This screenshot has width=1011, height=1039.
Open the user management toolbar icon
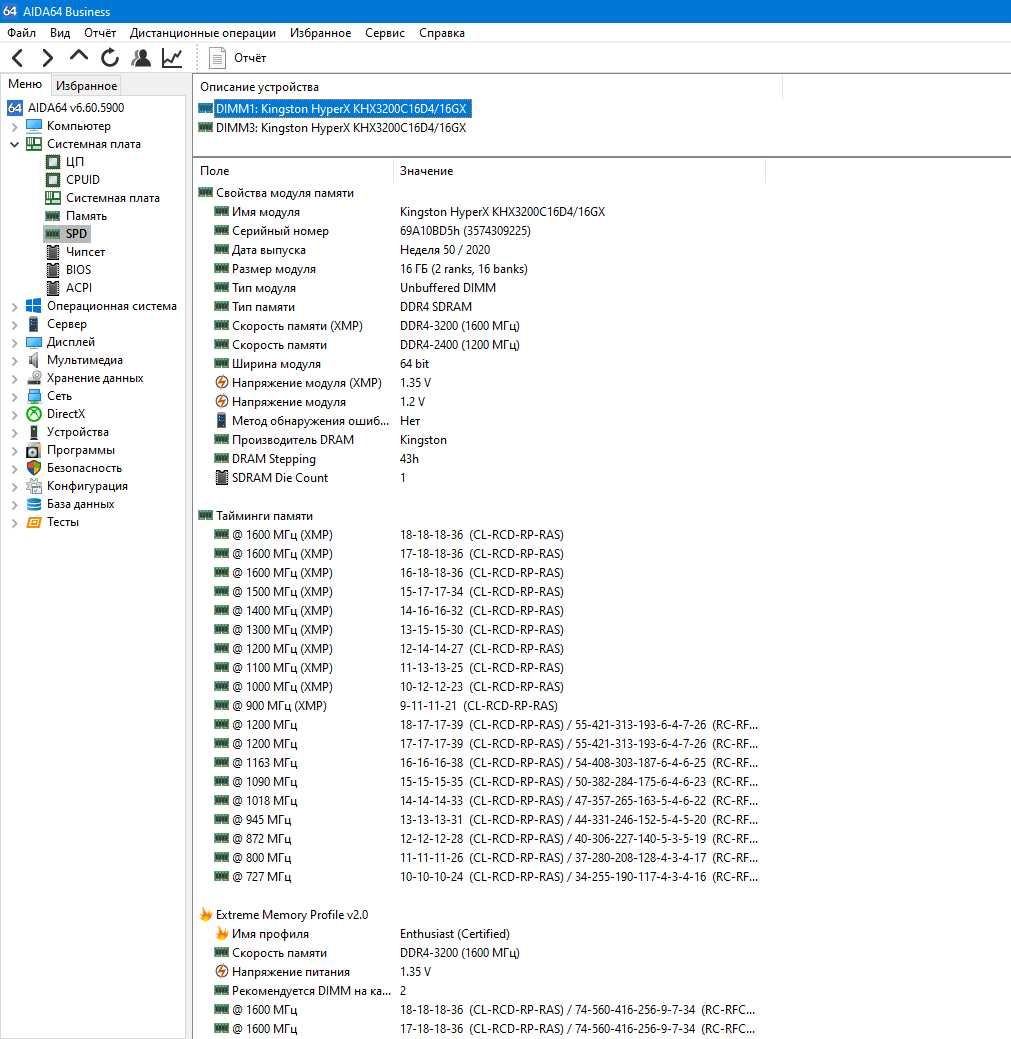click(140, 58)
